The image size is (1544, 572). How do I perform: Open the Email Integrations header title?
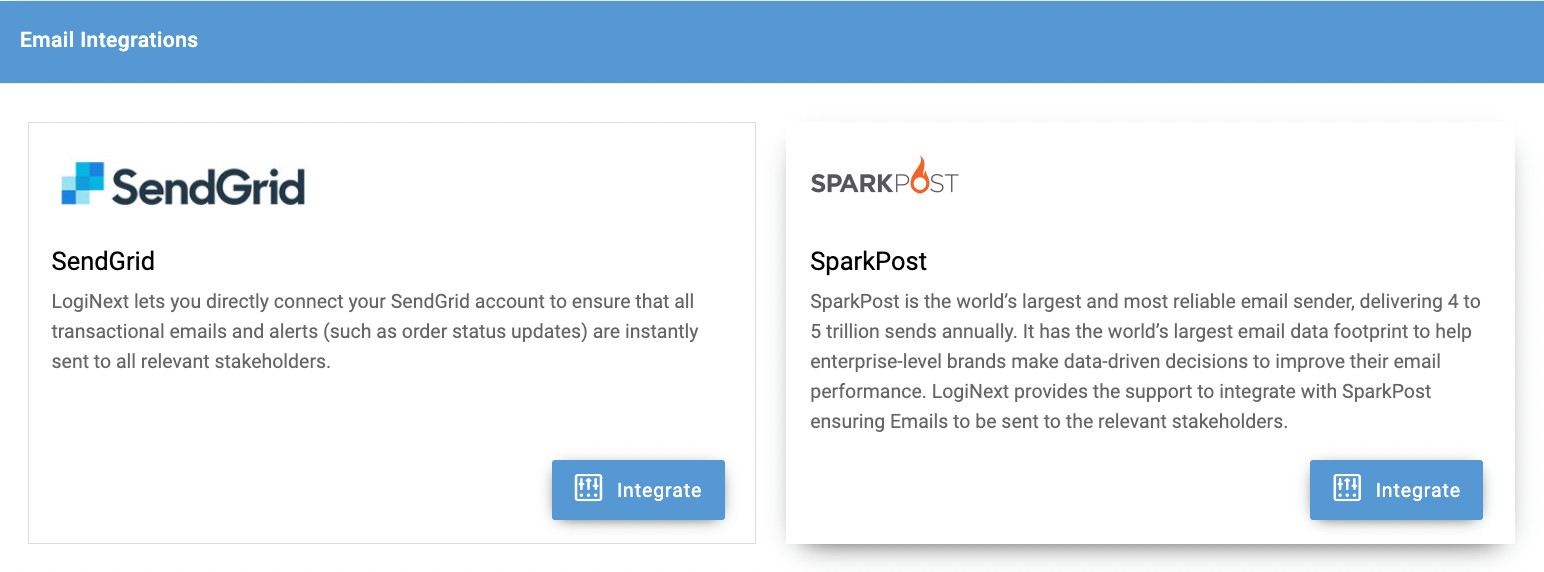click(109, 41)
